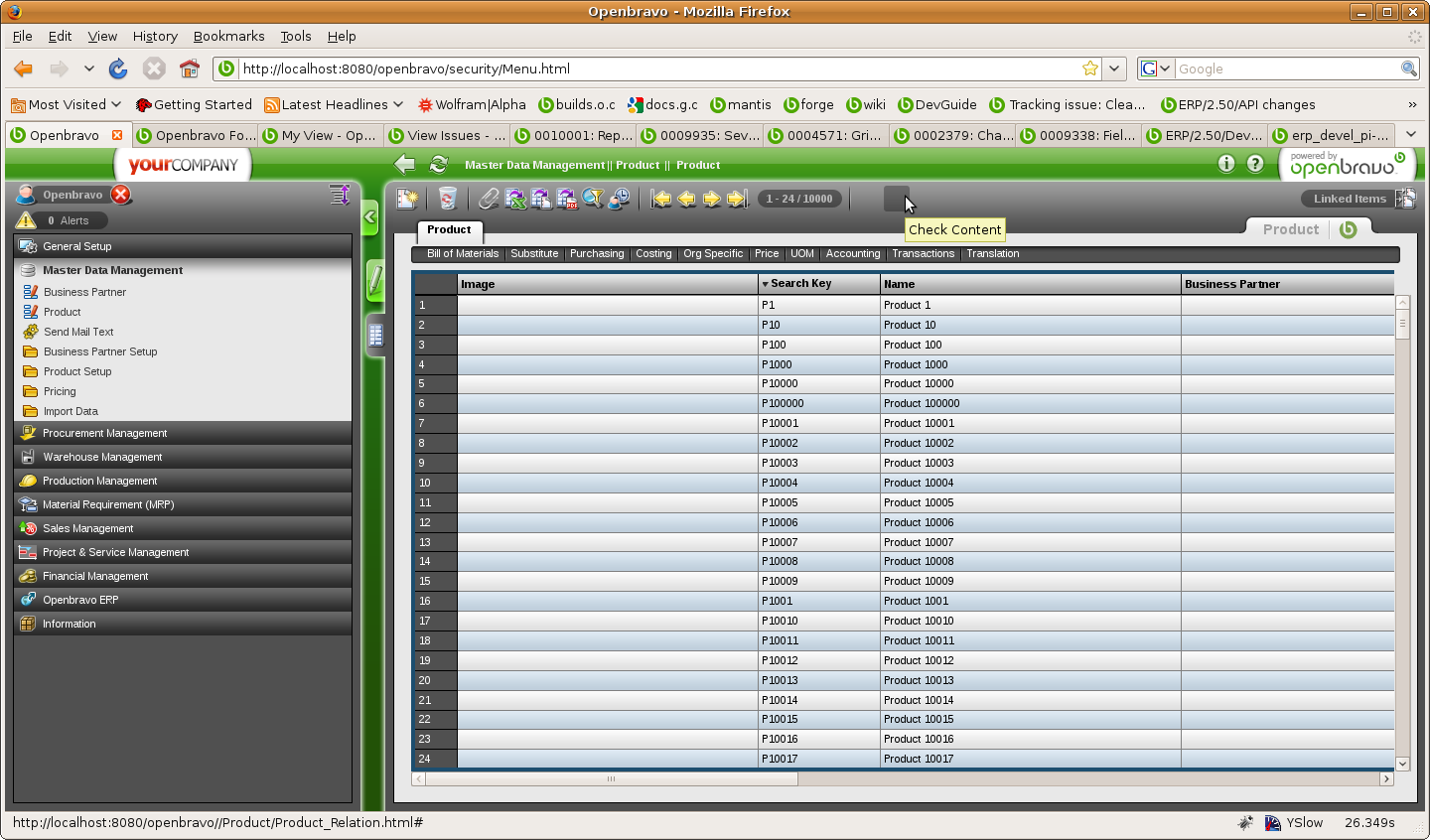
Task: Sort by the Search Key column header
Action: [800, 284]
